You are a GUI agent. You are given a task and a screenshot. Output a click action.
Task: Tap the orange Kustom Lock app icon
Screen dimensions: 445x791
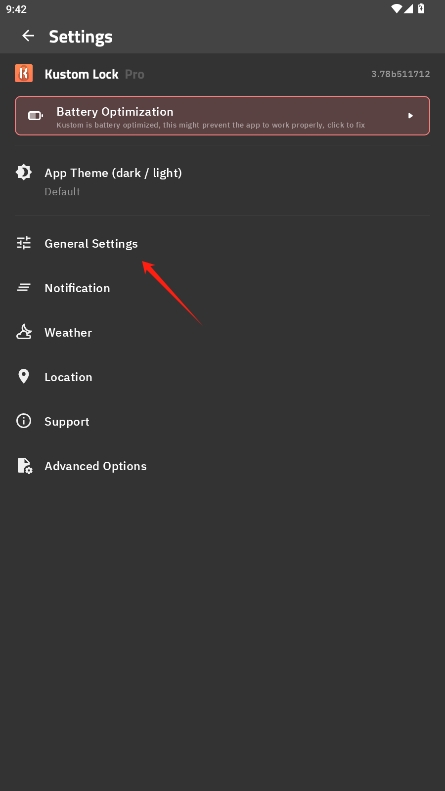coord(24,73)
